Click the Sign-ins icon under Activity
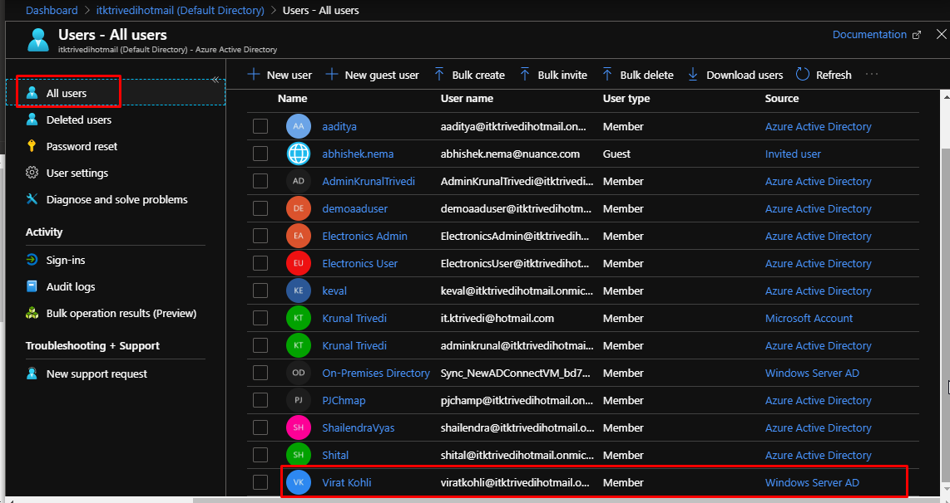Image resolution: width=950 pixels, height=503 pixels. click(x=32, y=260)
